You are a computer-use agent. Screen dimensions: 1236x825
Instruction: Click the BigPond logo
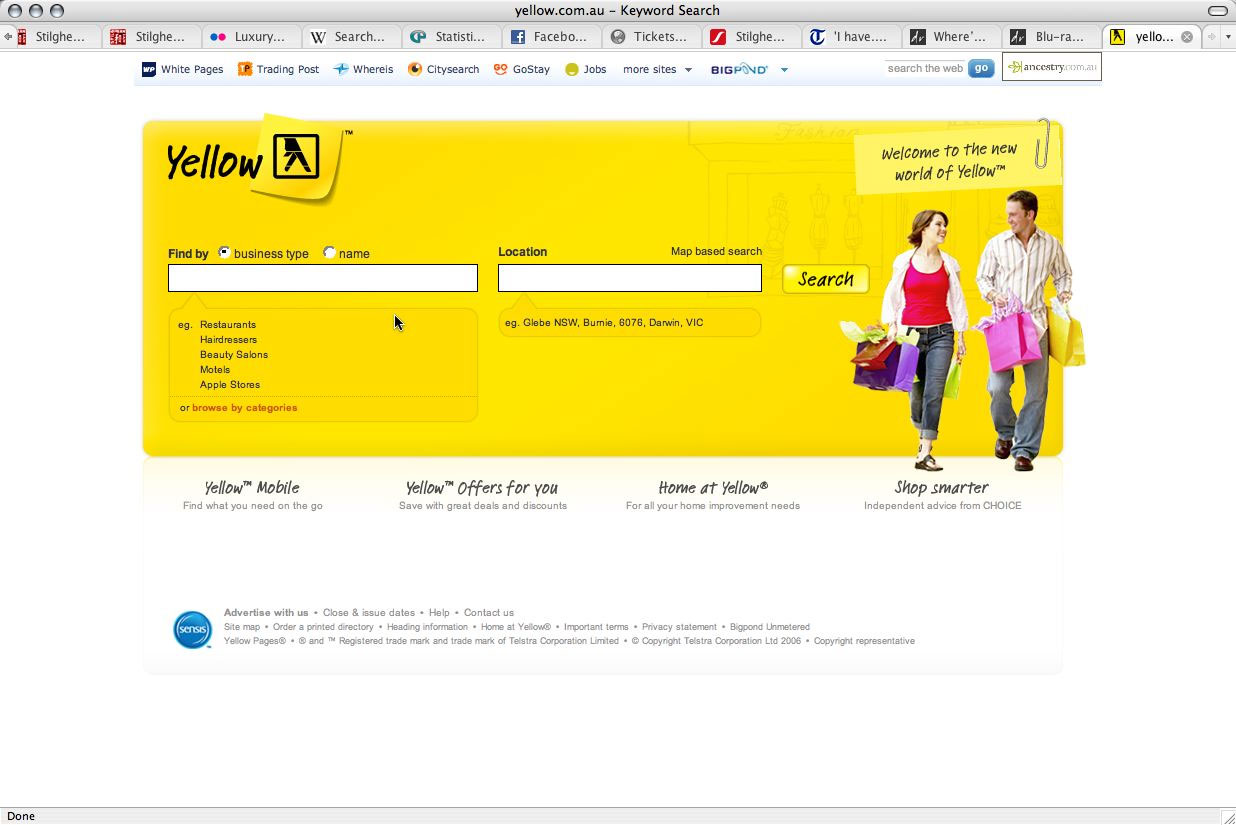(x=739, y=69)
